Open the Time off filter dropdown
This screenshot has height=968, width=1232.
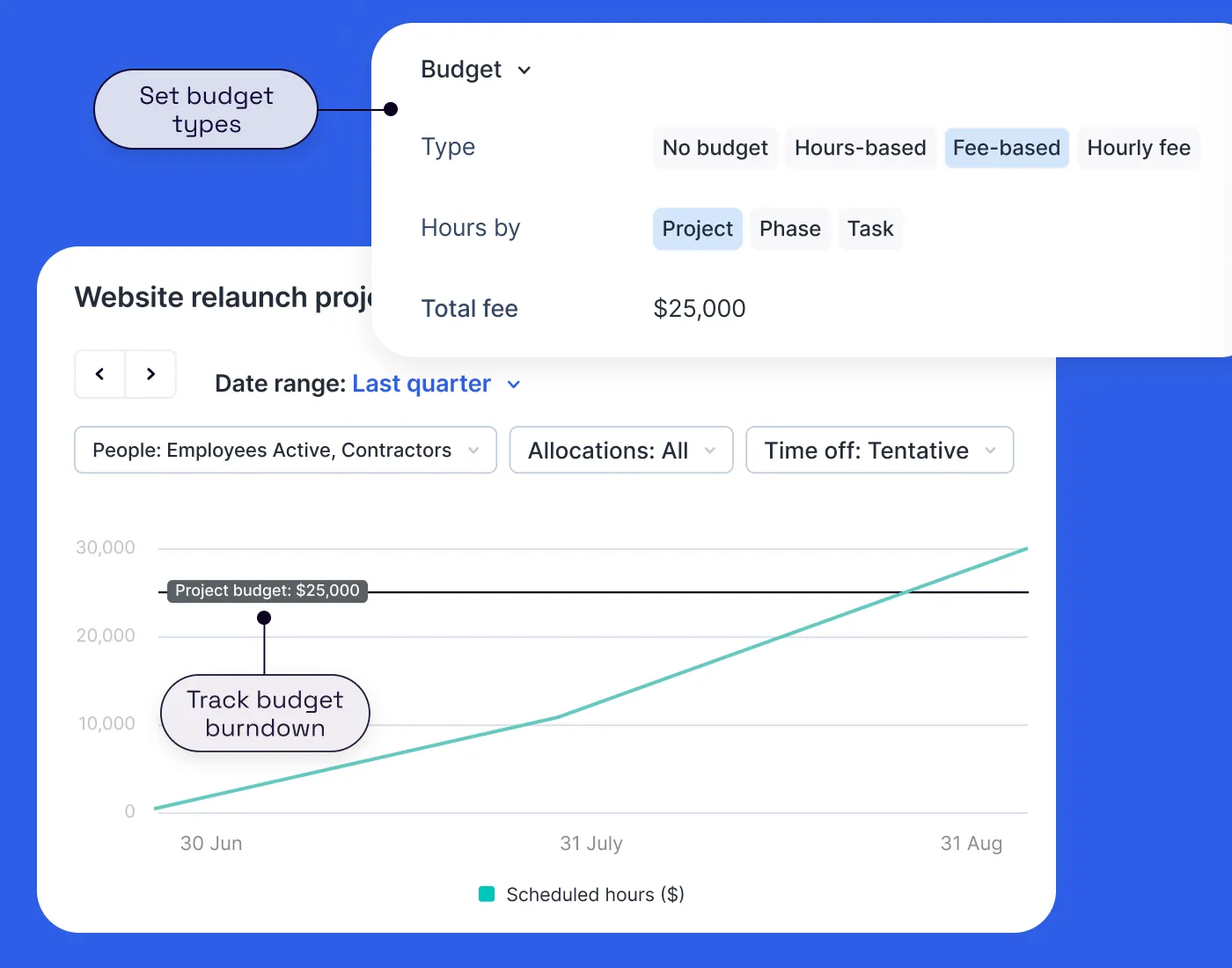pos(879,450)
